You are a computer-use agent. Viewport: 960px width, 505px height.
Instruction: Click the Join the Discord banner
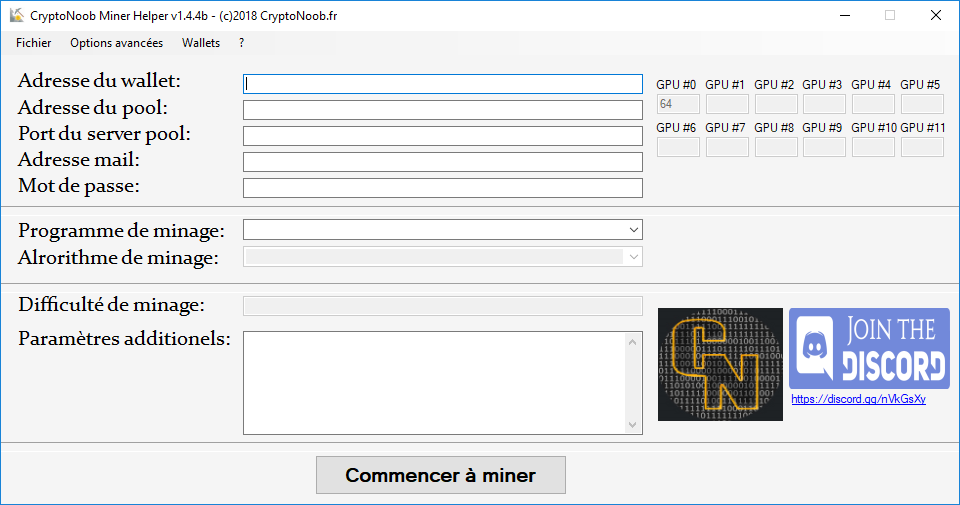click(869, 348)
